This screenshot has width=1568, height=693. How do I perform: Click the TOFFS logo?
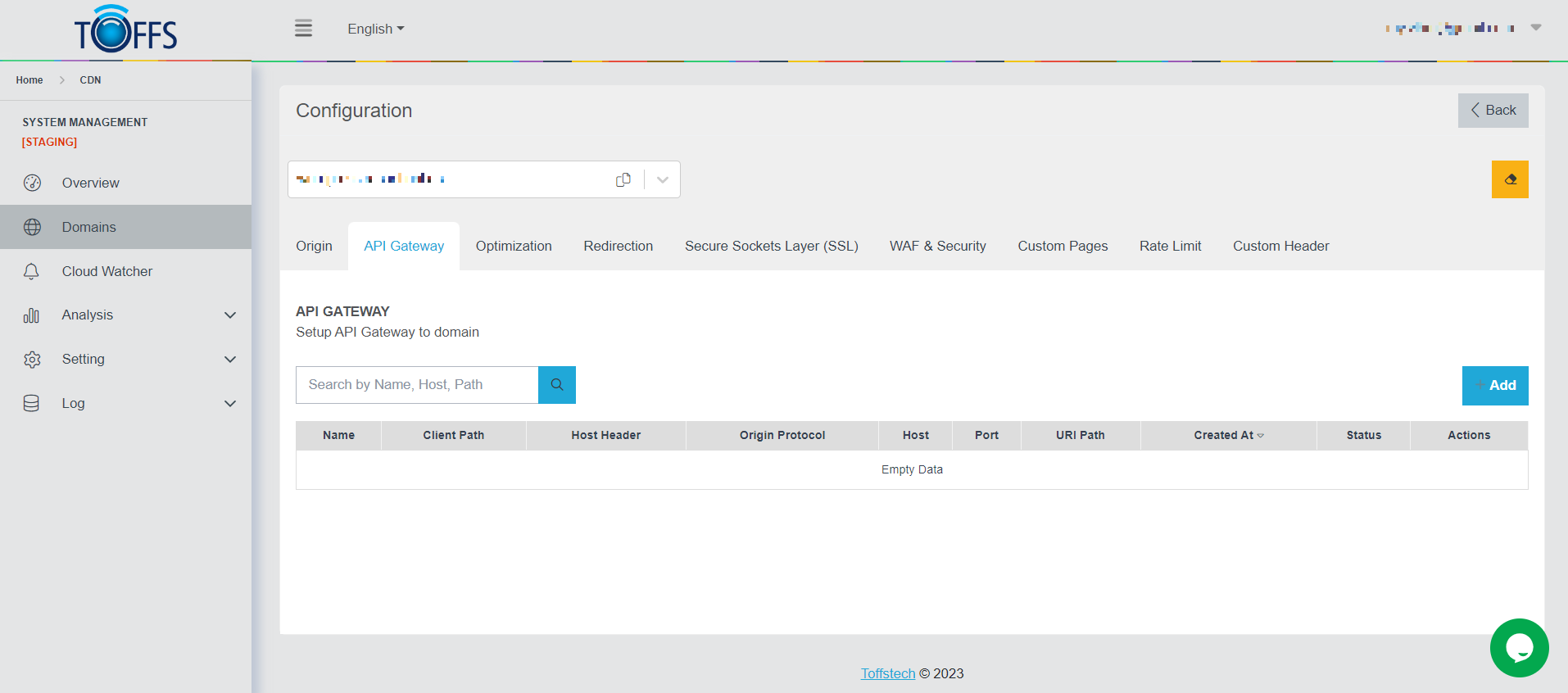tap(126, 30)
